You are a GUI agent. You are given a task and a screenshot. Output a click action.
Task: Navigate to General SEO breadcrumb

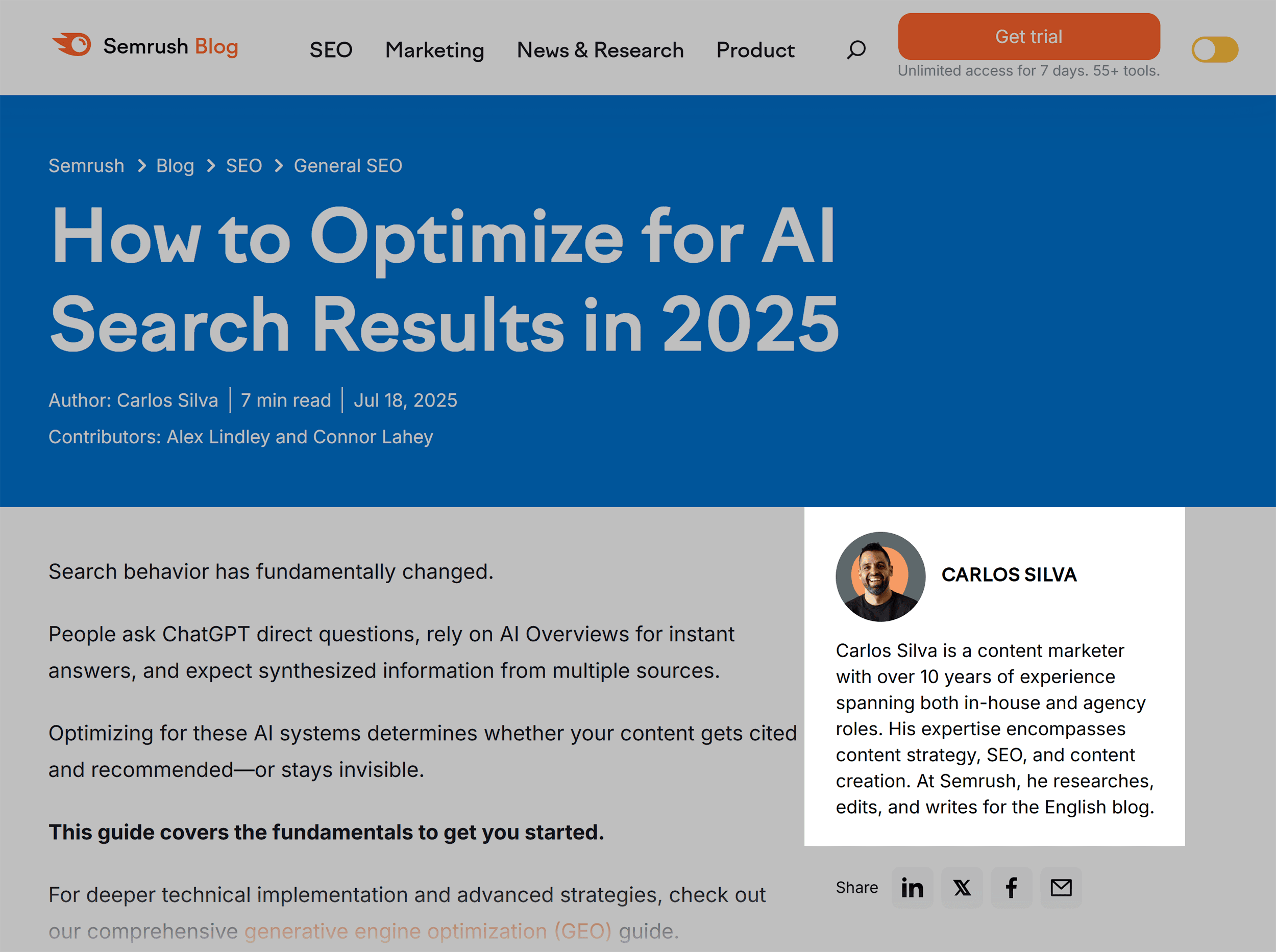tap(347, 165)
